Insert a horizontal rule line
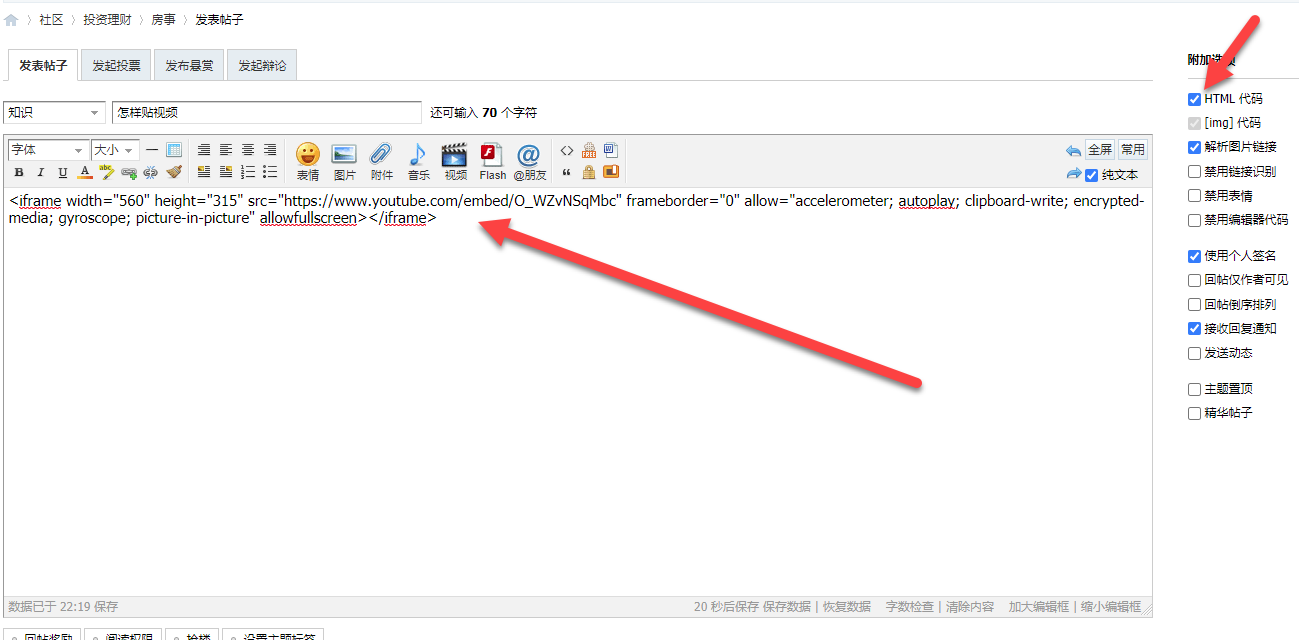The image size is (1299, 640). [152, 150]
